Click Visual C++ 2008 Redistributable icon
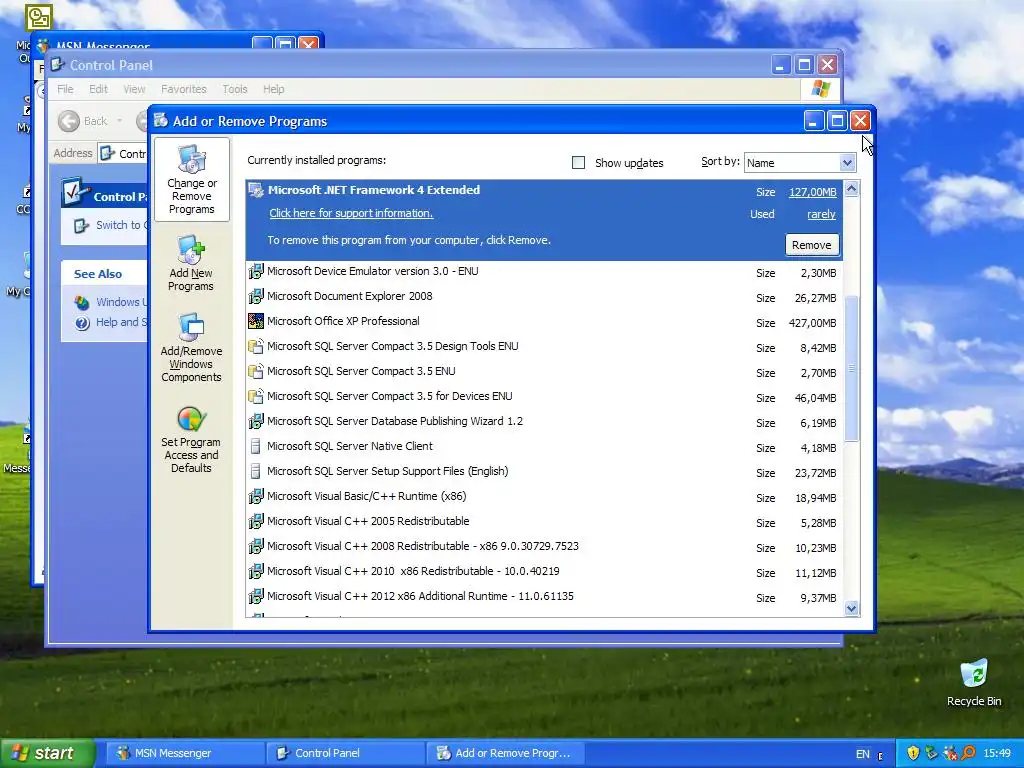Image resolution: width=1024 pixels, height=768 pixels. pos(256,547)
